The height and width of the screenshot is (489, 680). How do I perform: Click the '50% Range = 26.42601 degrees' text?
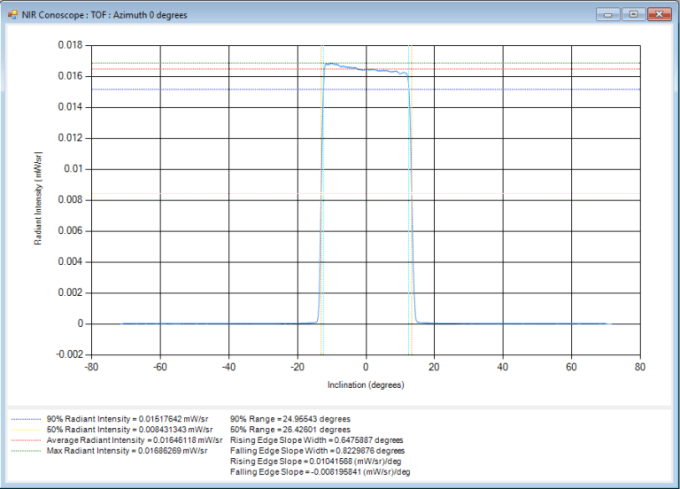click(x=290, y=430)
